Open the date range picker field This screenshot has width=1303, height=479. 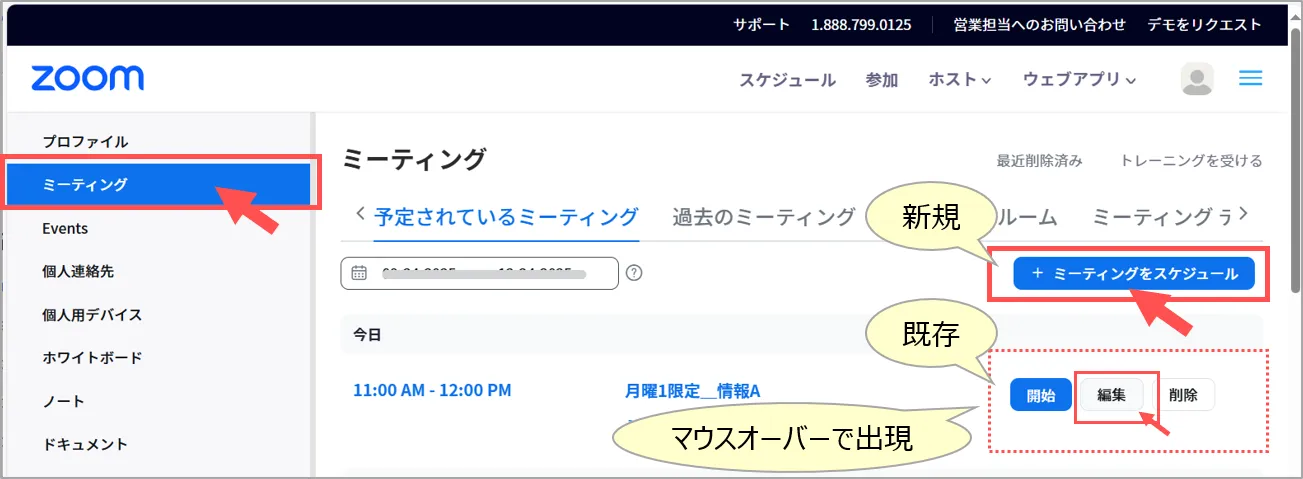pos(480,273)
